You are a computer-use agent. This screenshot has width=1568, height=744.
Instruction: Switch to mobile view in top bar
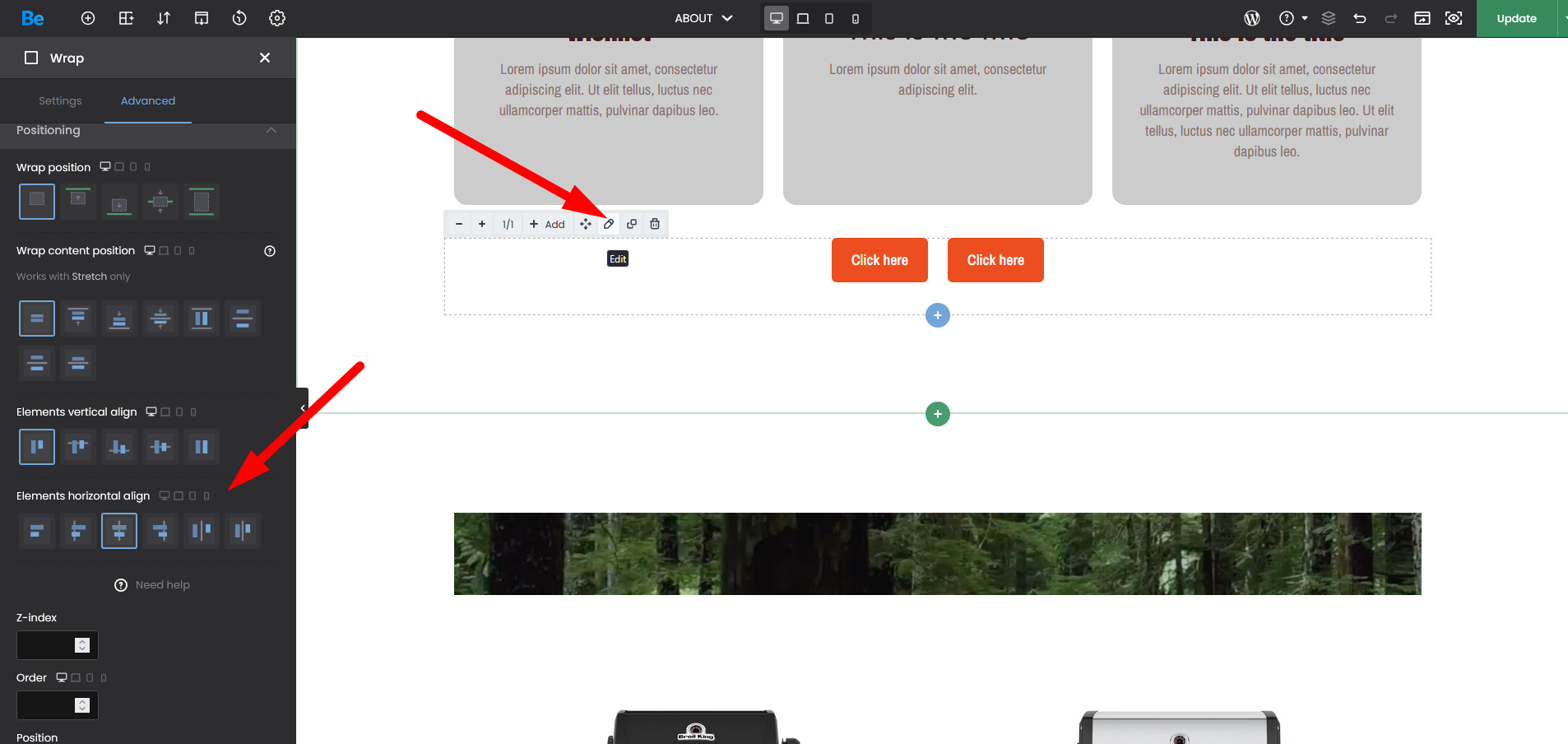tap(856, 18)
